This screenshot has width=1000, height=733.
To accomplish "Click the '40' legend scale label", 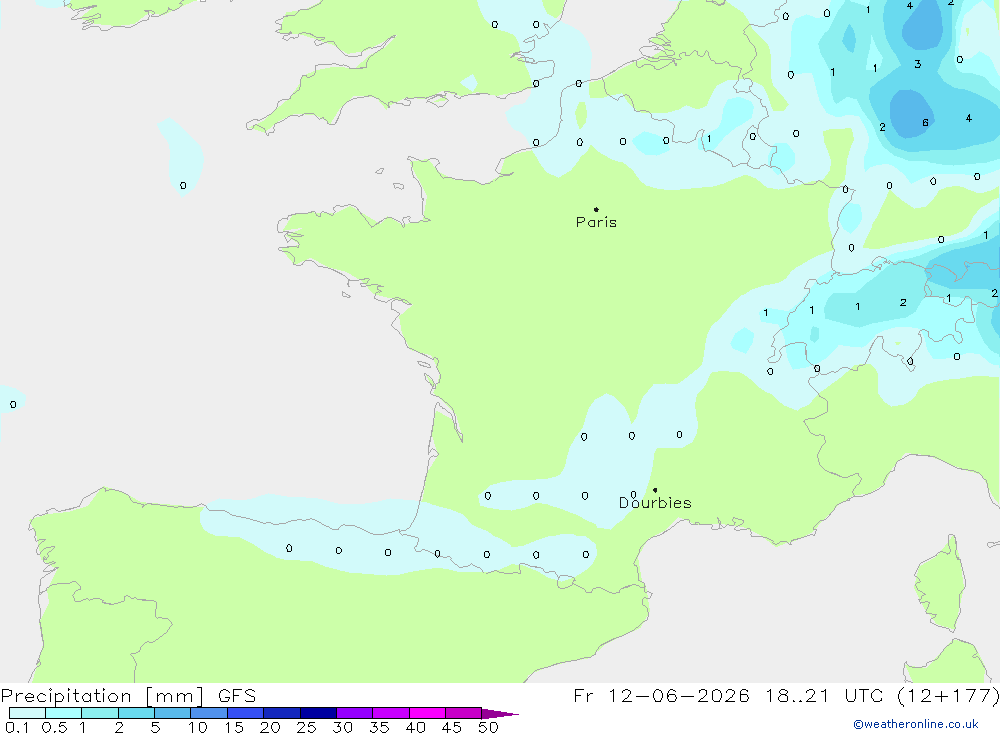I will [x=415, y=727].
